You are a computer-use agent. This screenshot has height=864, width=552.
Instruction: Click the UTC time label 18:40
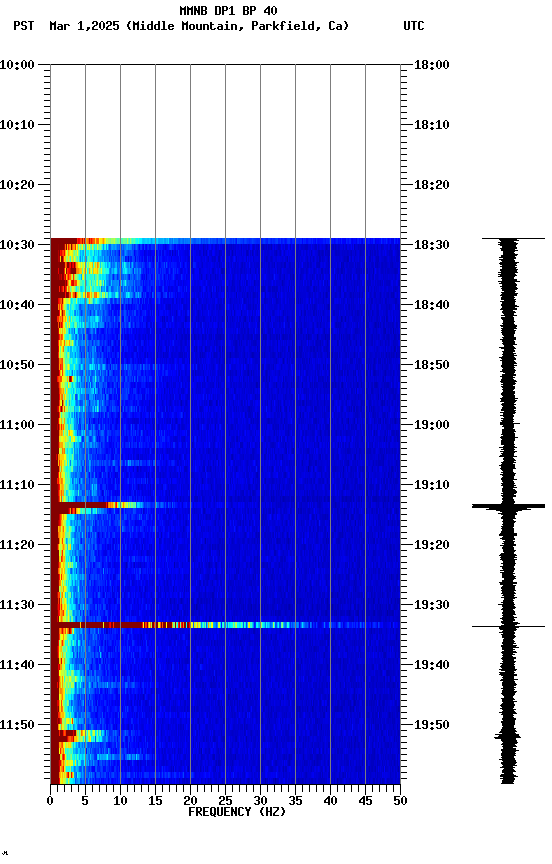[432, 305]
